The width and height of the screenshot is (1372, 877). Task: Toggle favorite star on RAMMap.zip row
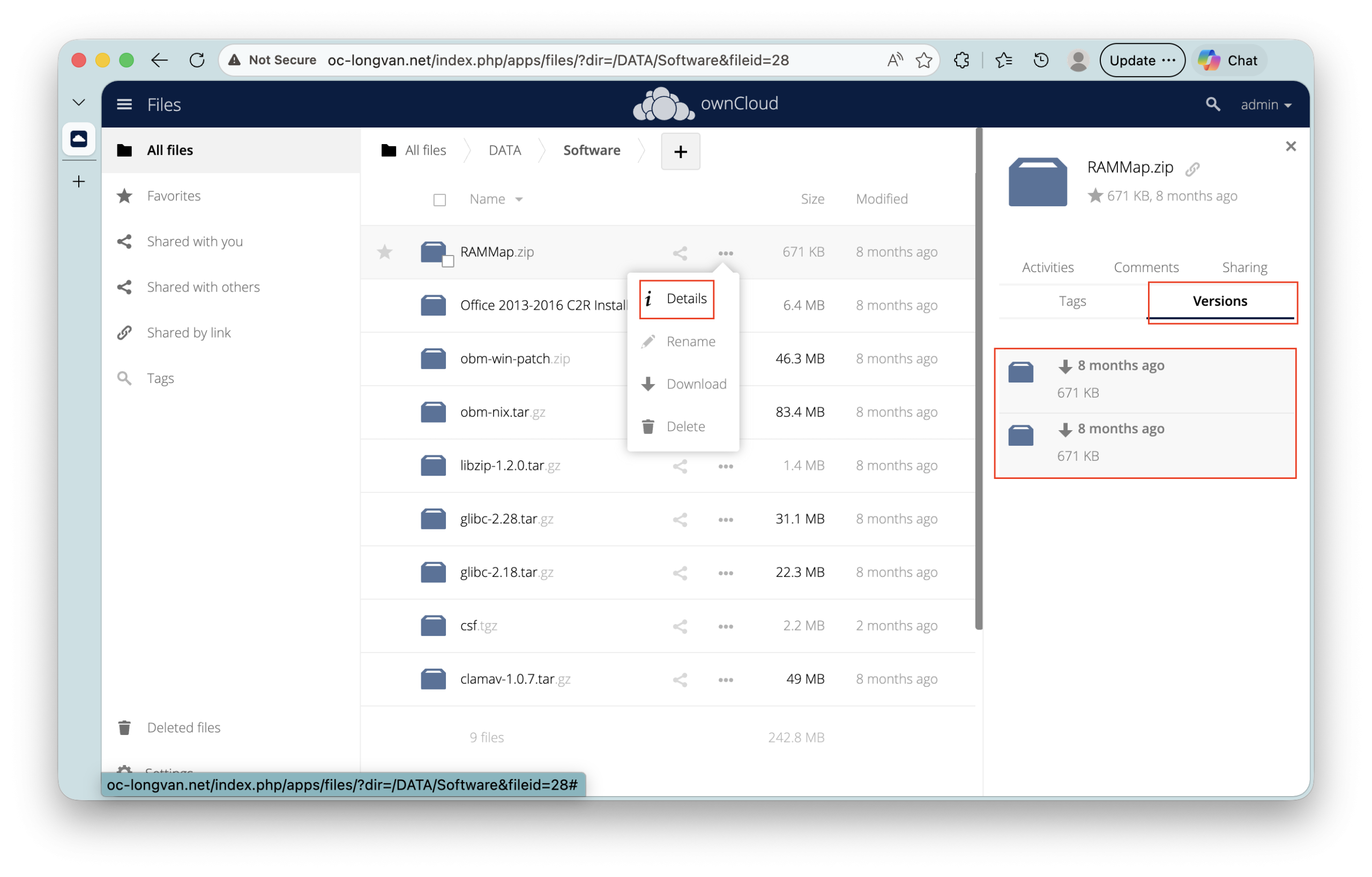[x=385, y=252]
